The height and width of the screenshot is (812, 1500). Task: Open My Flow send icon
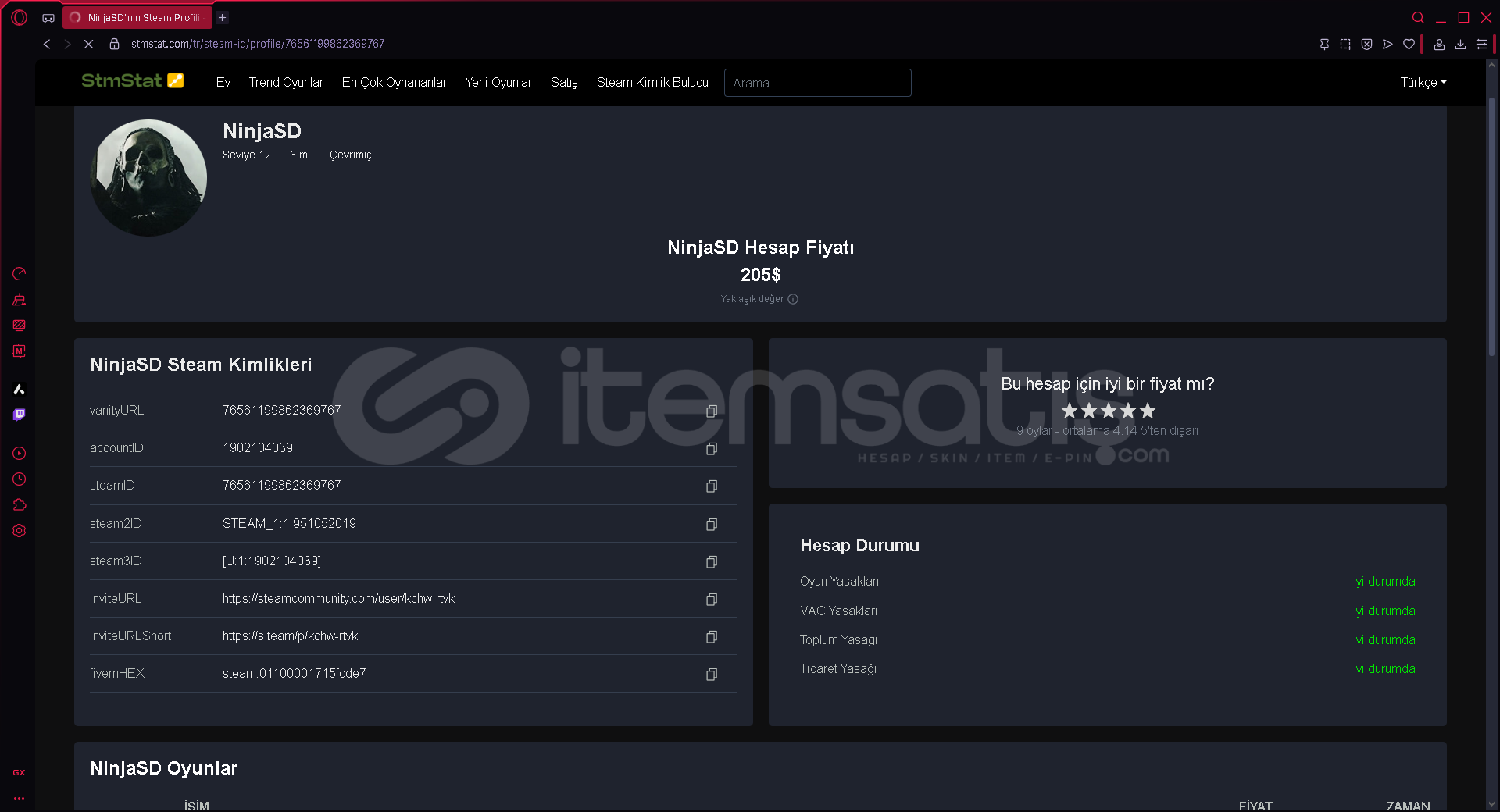pos(1387,44)
